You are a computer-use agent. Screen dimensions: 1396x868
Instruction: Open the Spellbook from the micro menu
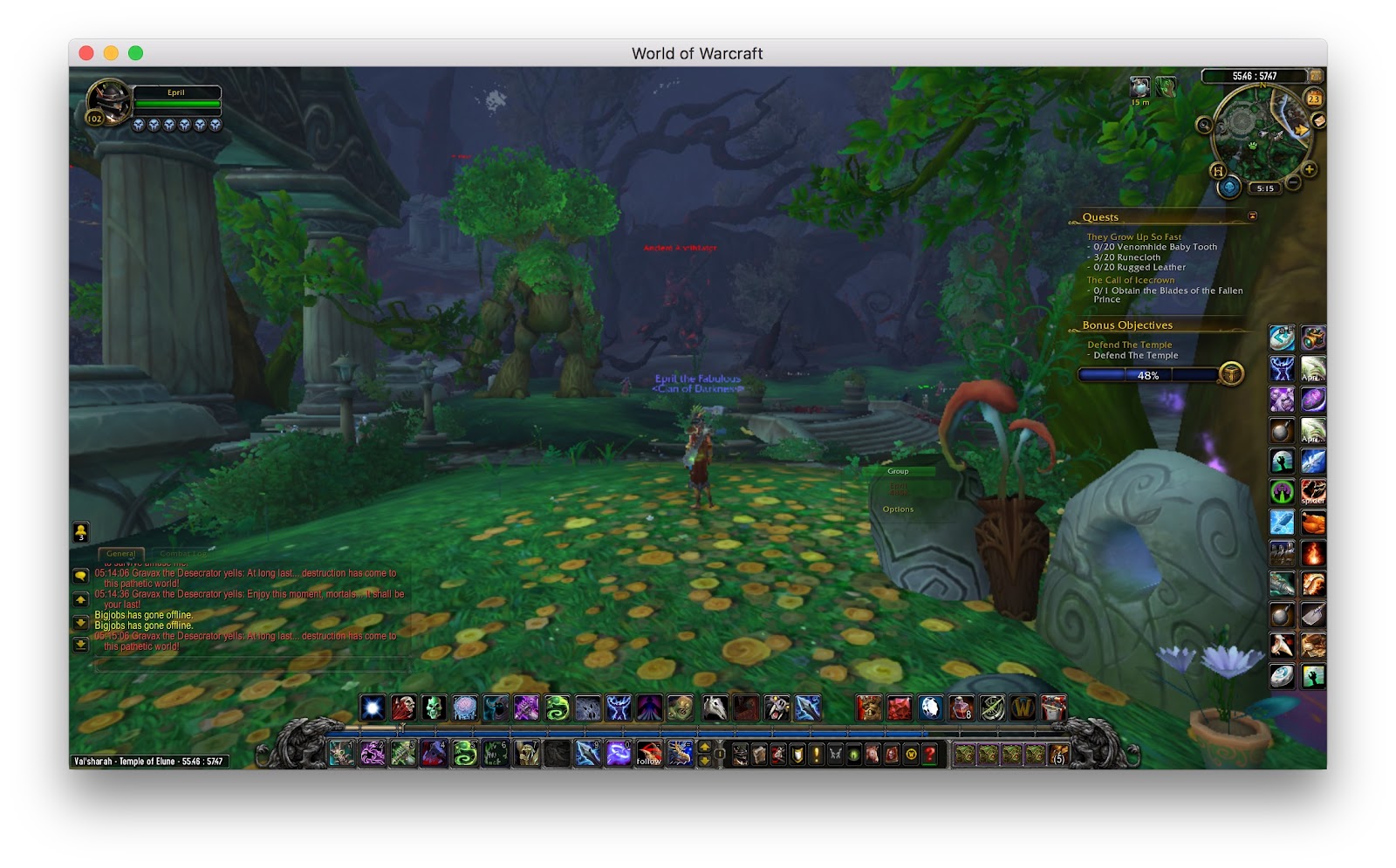pos(759,755)
